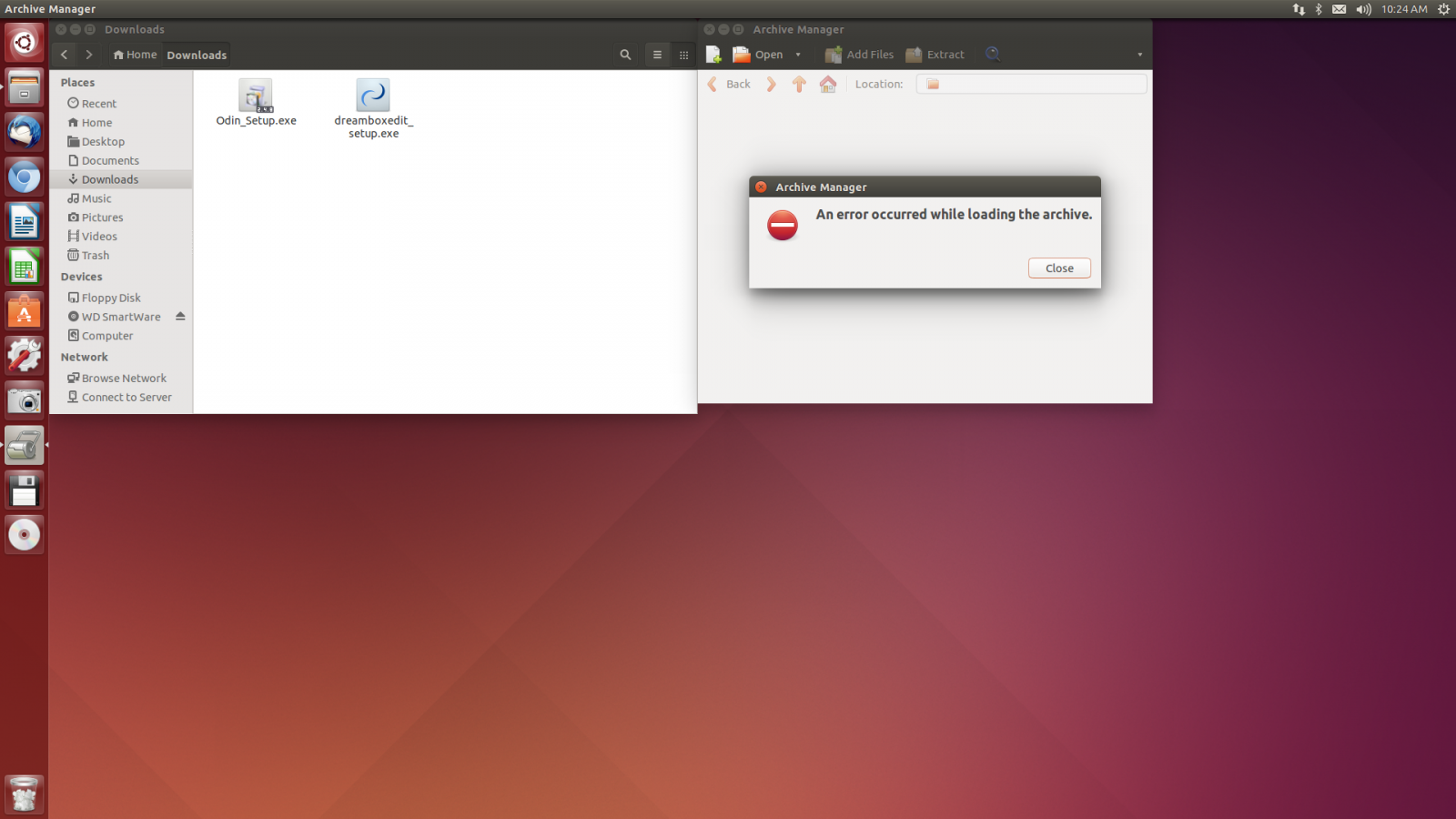Eject the WD SmartWare drive
This screenshot has width=1456, height=819.
[x=180, y=317]
